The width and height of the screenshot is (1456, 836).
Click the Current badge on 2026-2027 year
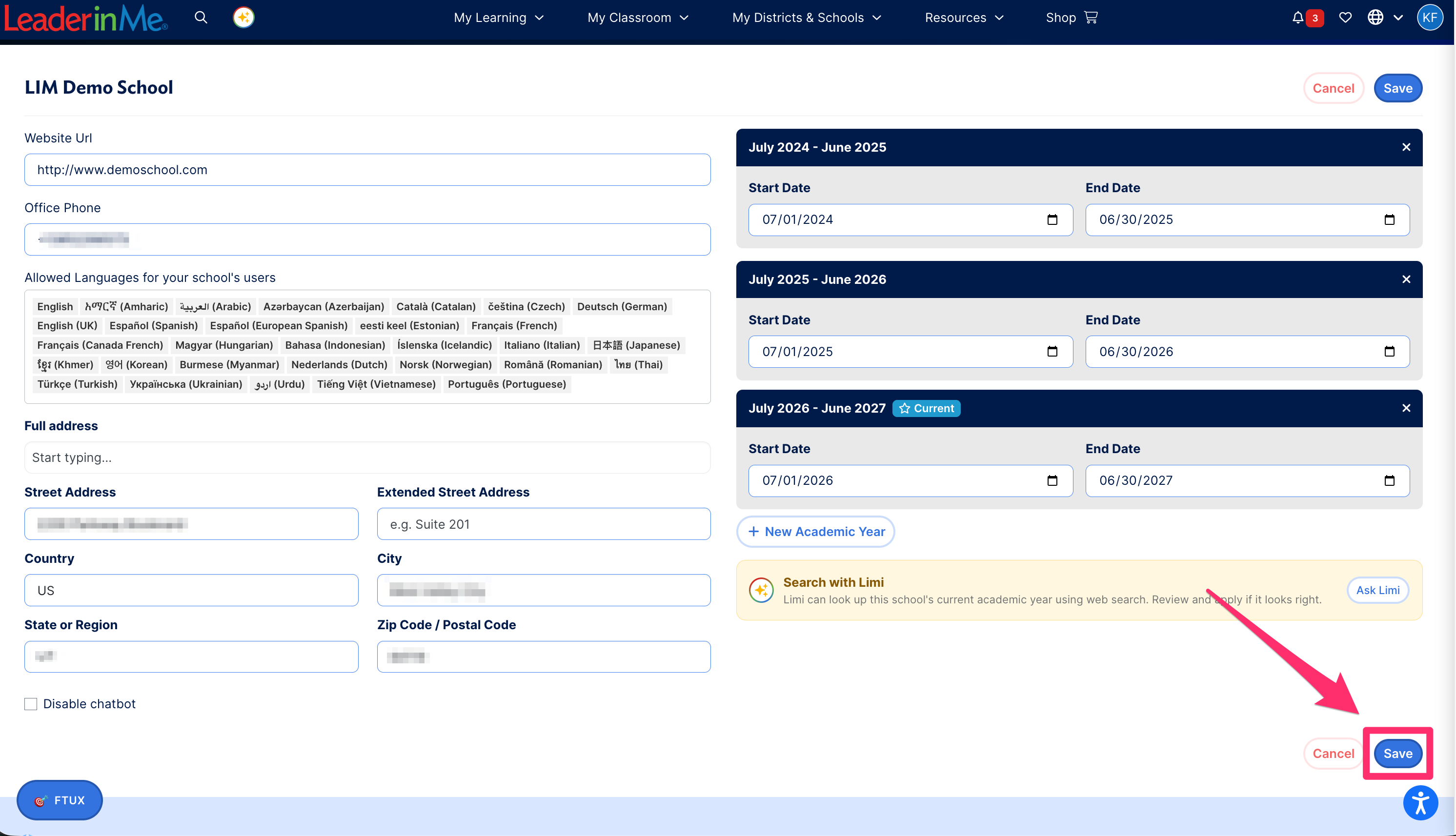(926, 408)
